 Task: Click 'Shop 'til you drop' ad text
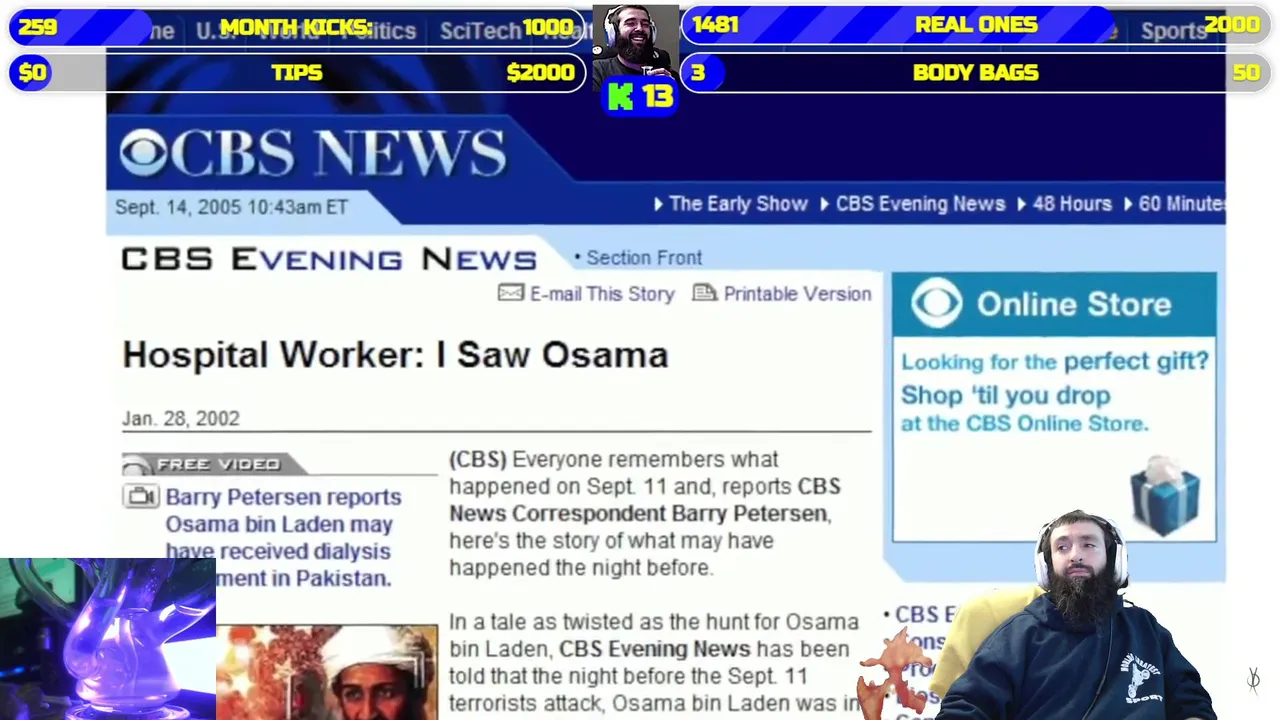(x=1005, y=395)
